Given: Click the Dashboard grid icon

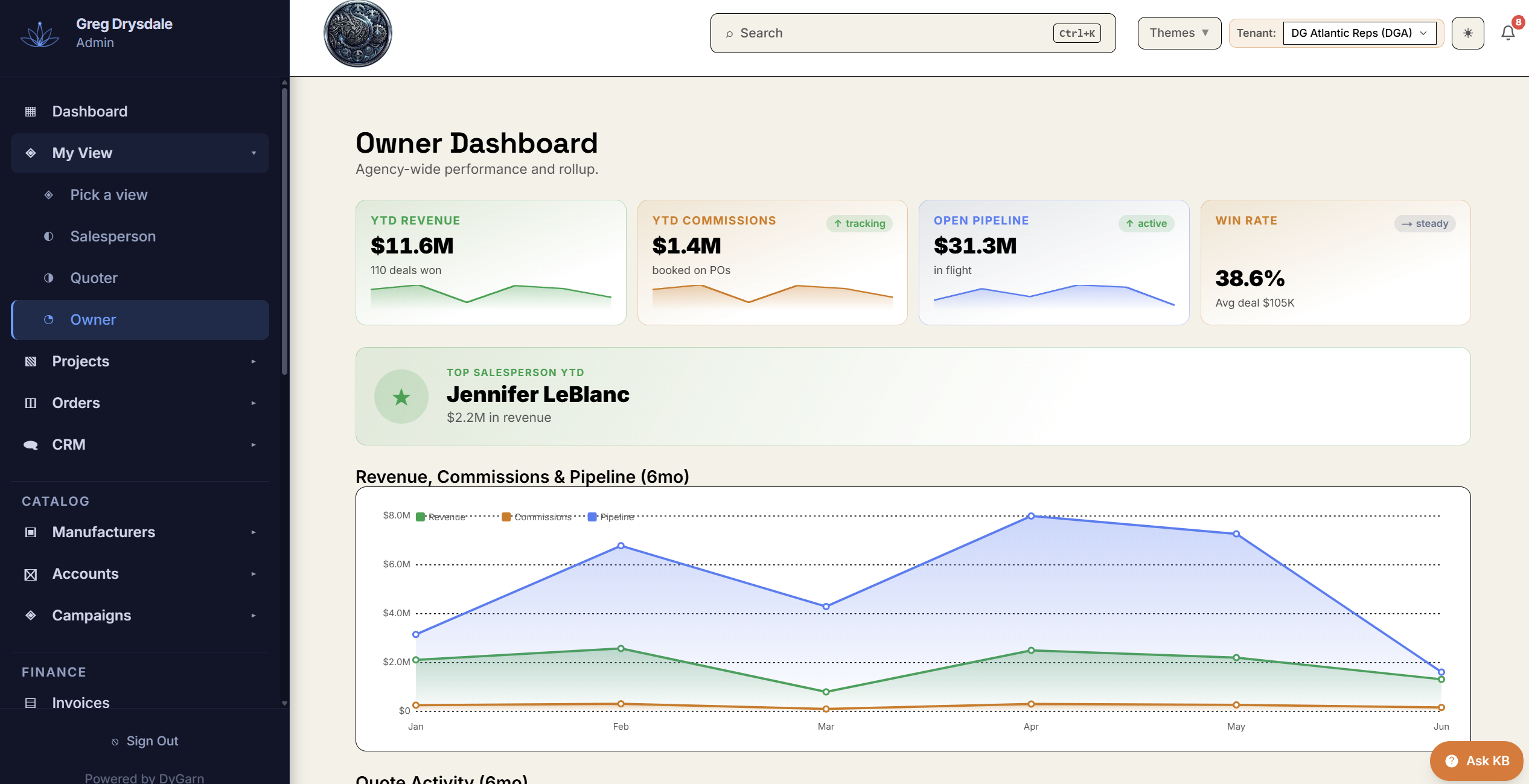Looking at the screenshot, I should 31,112.
